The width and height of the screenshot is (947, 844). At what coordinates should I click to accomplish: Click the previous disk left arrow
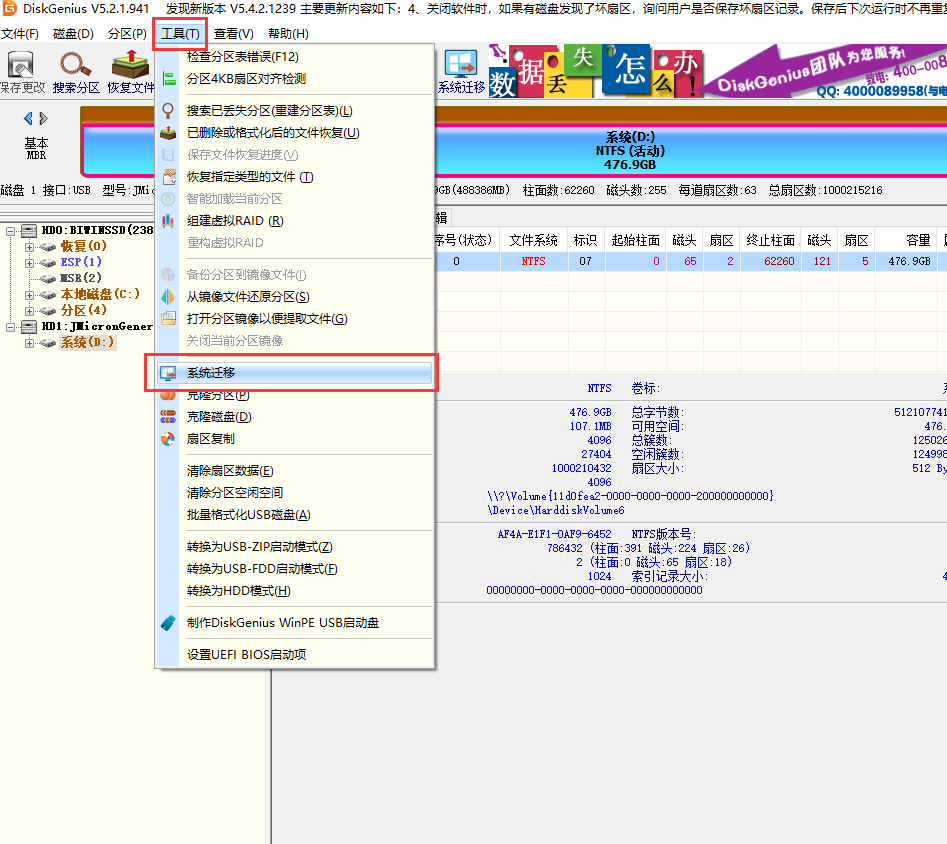(x=28, y=118)
